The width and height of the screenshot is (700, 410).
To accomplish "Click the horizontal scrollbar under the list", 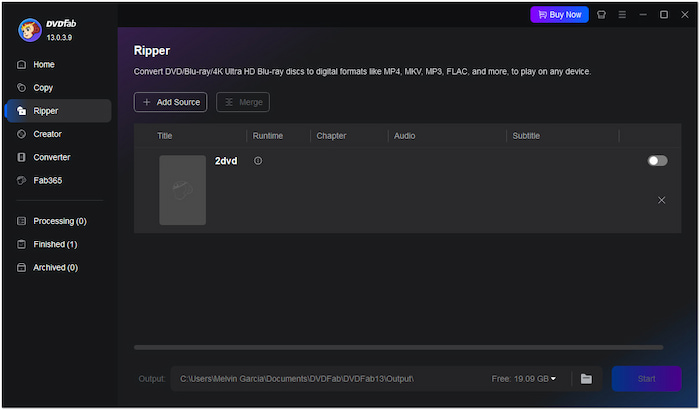I will (x=398, y=348).
